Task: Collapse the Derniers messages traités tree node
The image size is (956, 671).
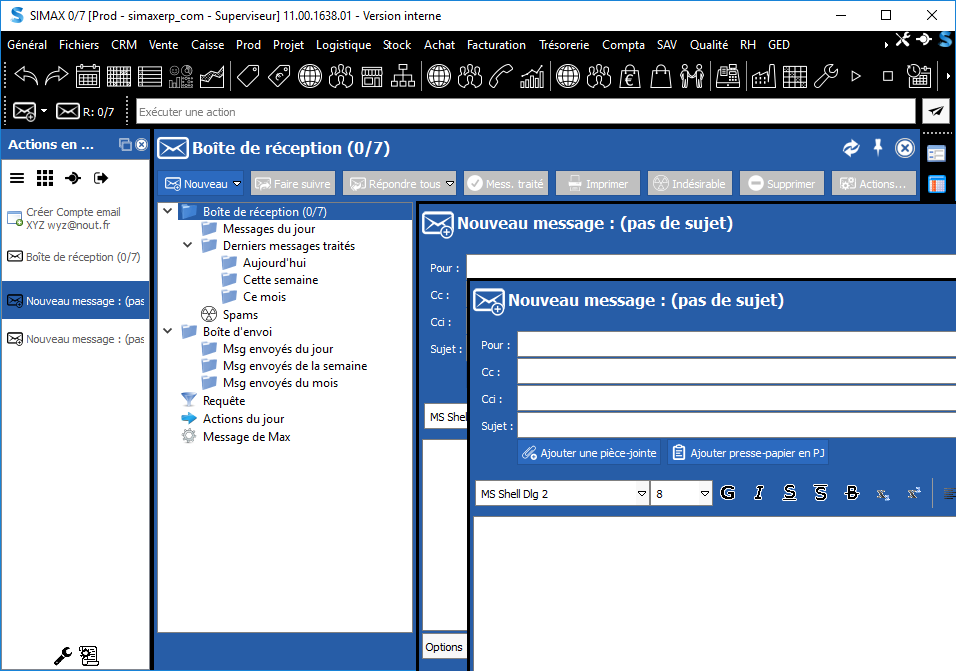Action: 187,246
